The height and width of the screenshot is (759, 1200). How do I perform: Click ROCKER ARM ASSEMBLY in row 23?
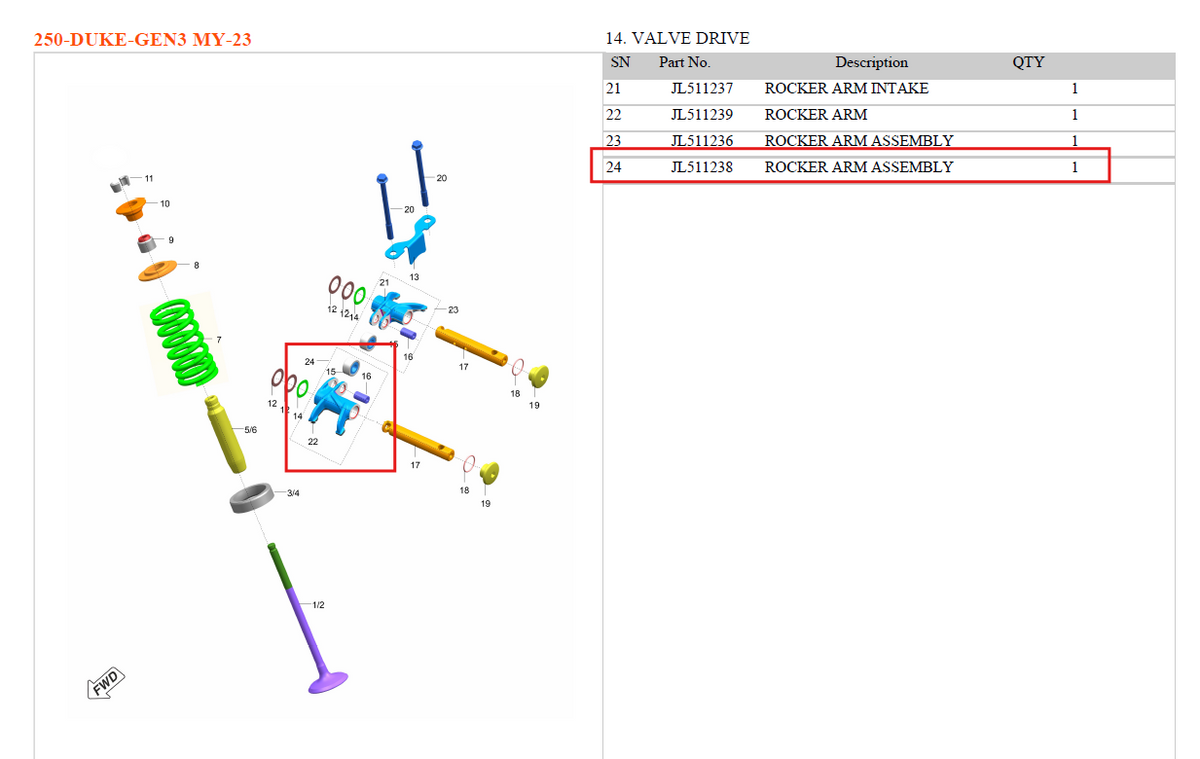click(x=859, y=140)
